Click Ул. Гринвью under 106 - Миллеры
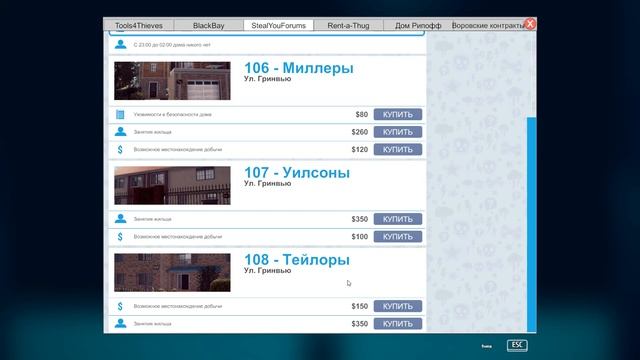640x360 pixels. click(267, 79)
